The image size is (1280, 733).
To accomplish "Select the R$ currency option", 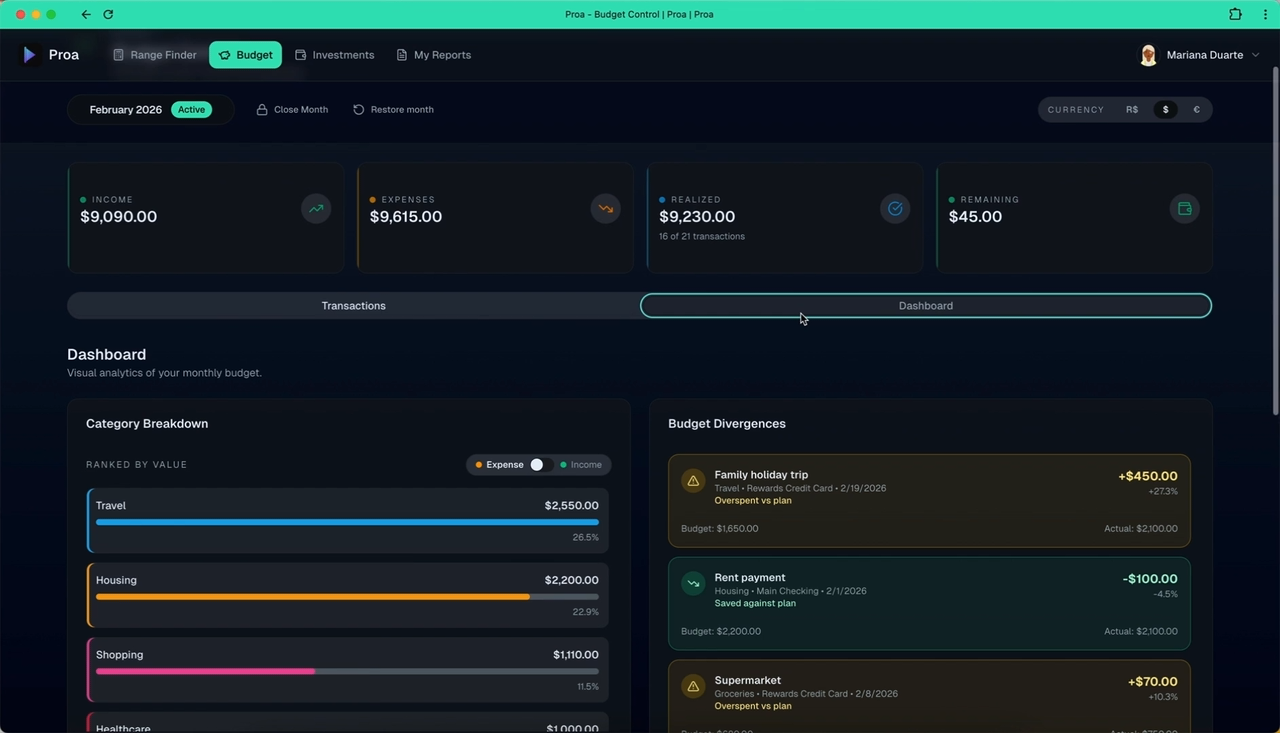I will [x=1131, y=109].
